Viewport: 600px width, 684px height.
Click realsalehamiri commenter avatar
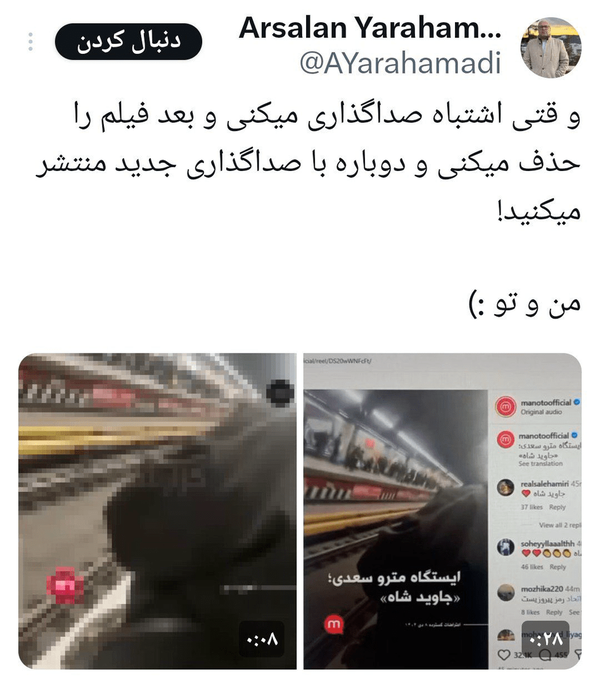(505, 487)
